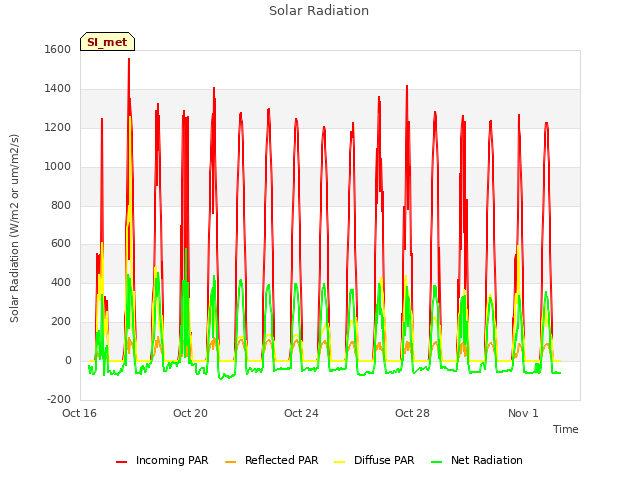The height and width of the screenshot is (480, 640).
Task: Click the red Incoming PAR legend swatch
Action: point(121,462)
